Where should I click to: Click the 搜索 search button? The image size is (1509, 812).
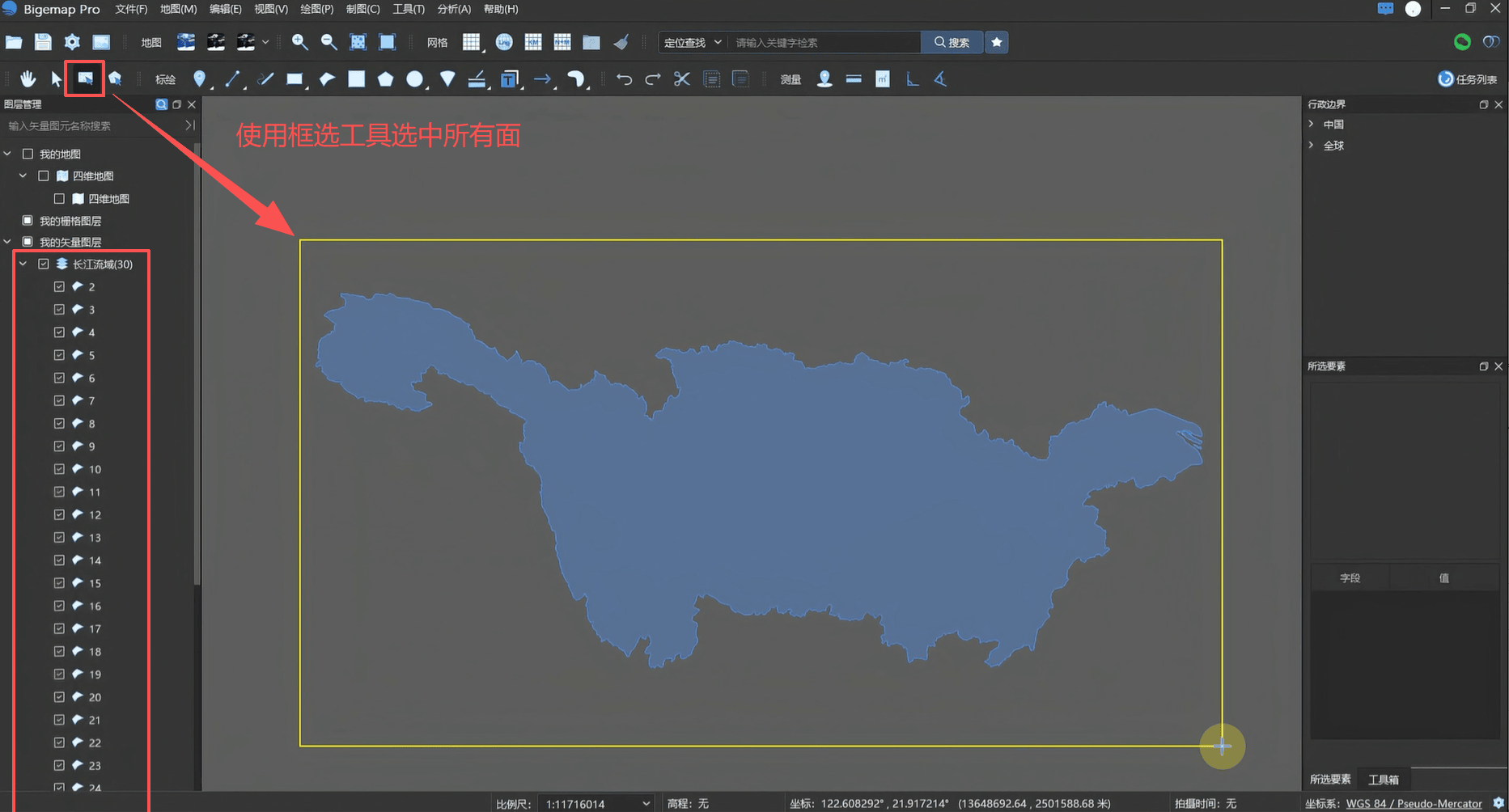(952, 42)
